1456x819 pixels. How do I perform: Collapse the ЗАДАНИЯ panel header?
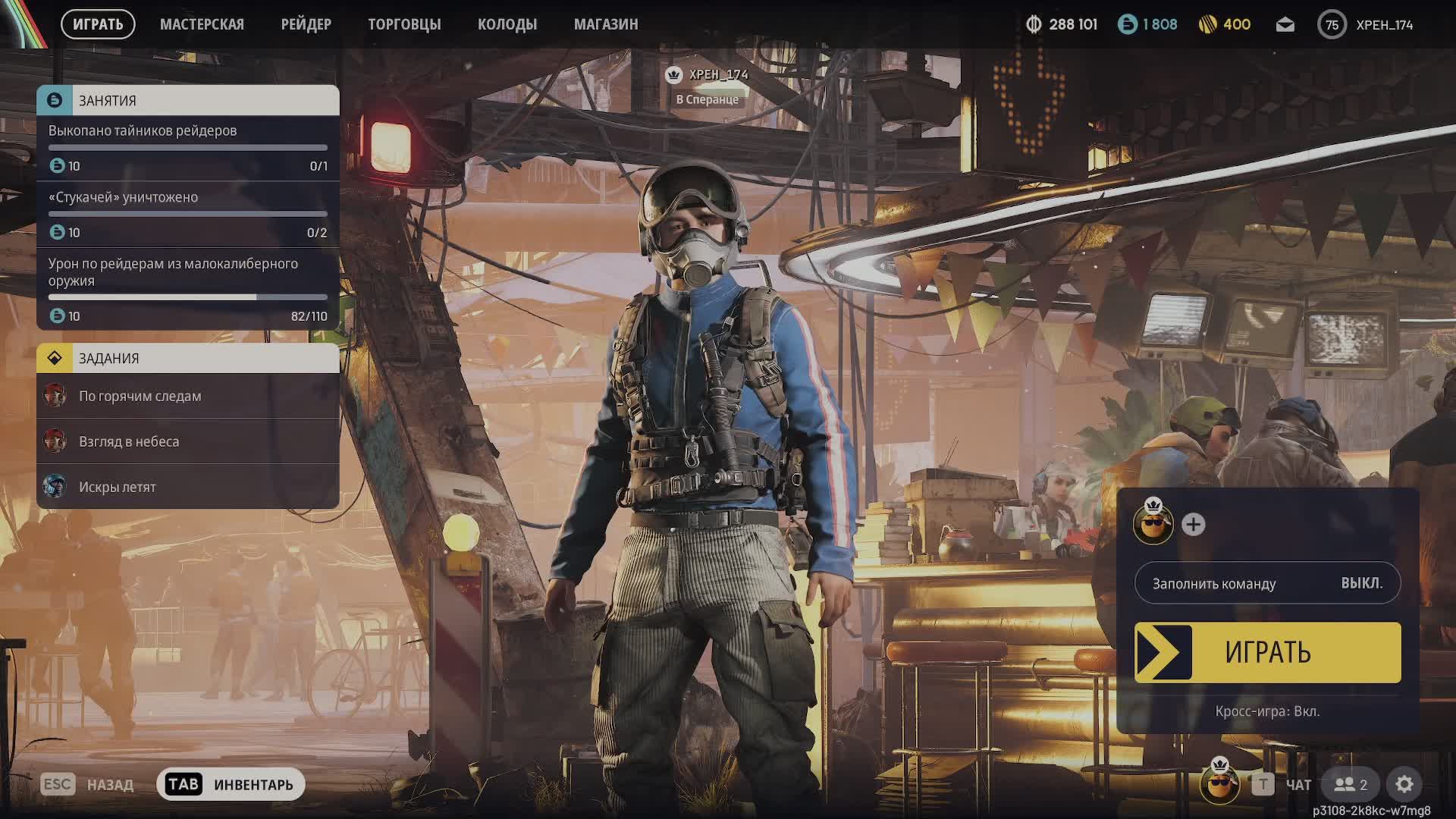[188, 358]
